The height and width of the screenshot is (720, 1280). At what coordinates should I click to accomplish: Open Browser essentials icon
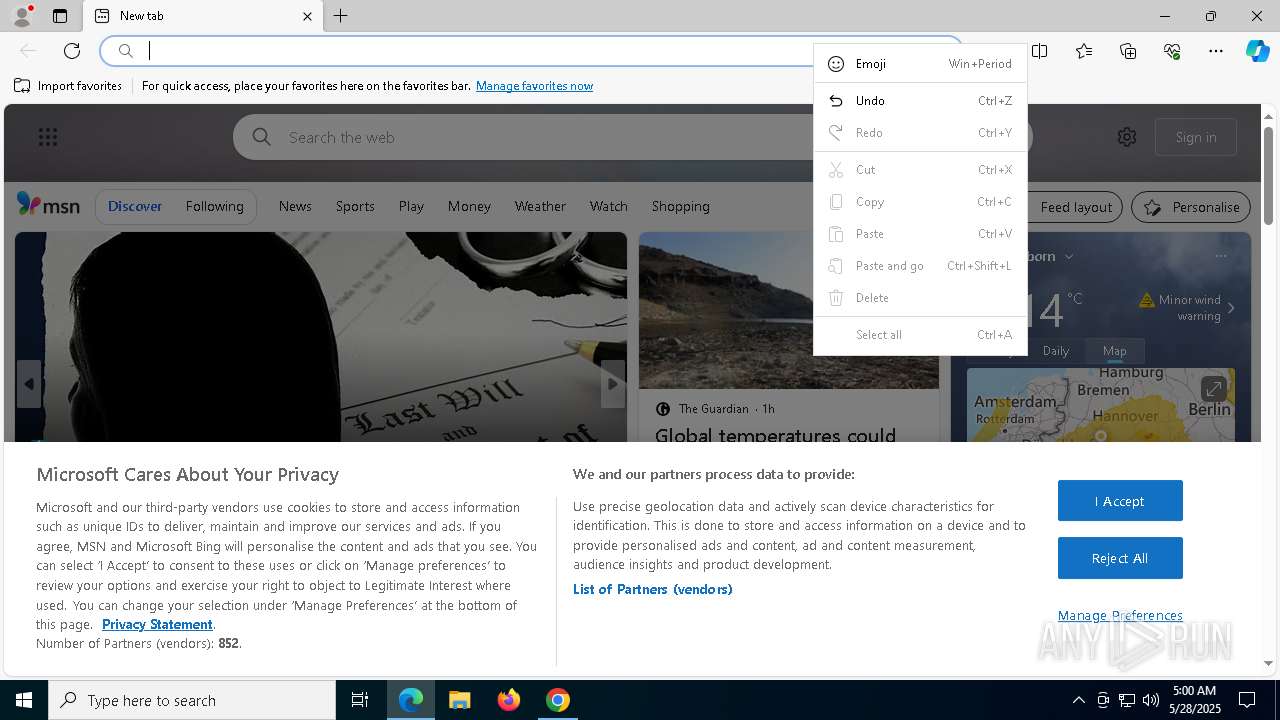(x=1172, y=51)
